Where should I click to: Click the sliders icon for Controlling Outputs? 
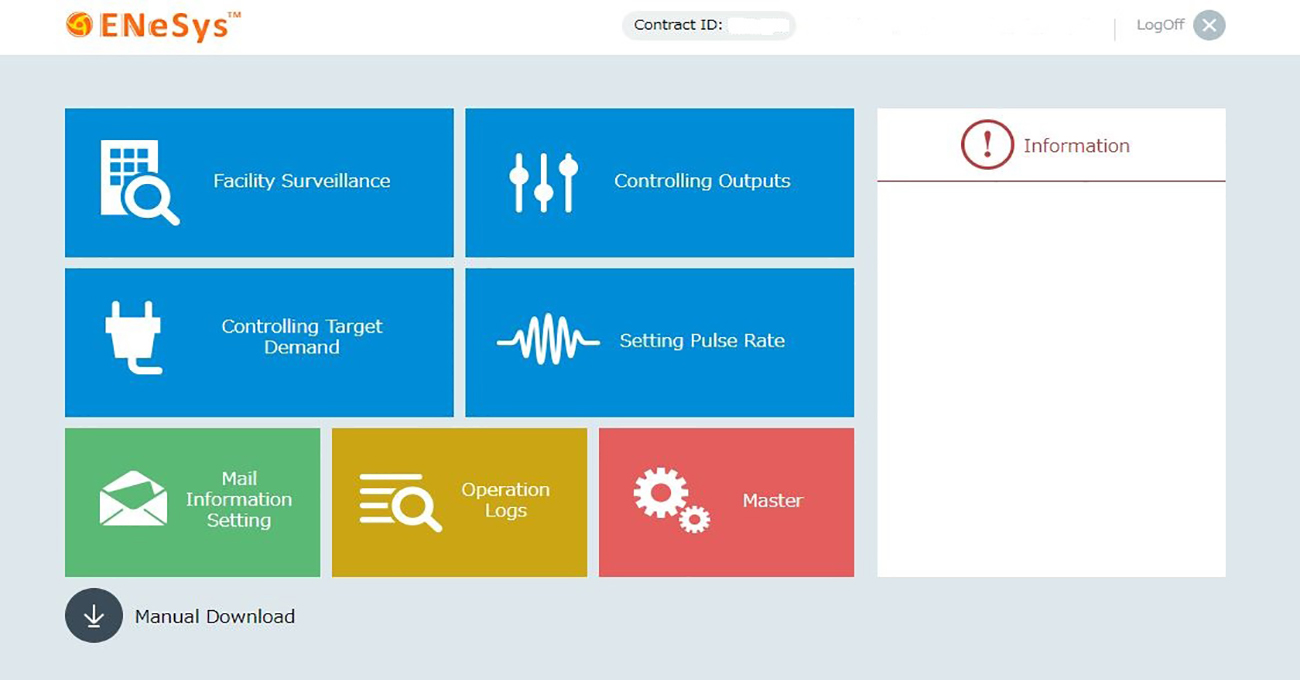[544, 182]
